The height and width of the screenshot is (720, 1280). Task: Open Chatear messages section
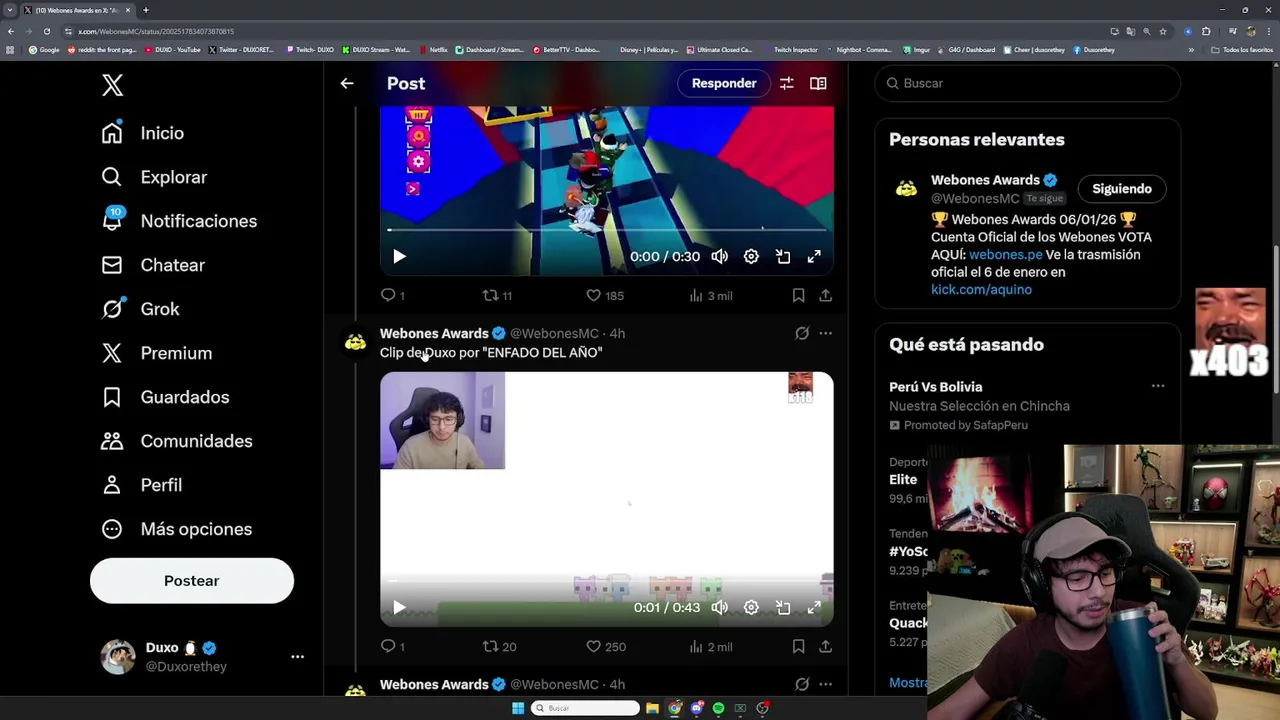coord(153,265)
